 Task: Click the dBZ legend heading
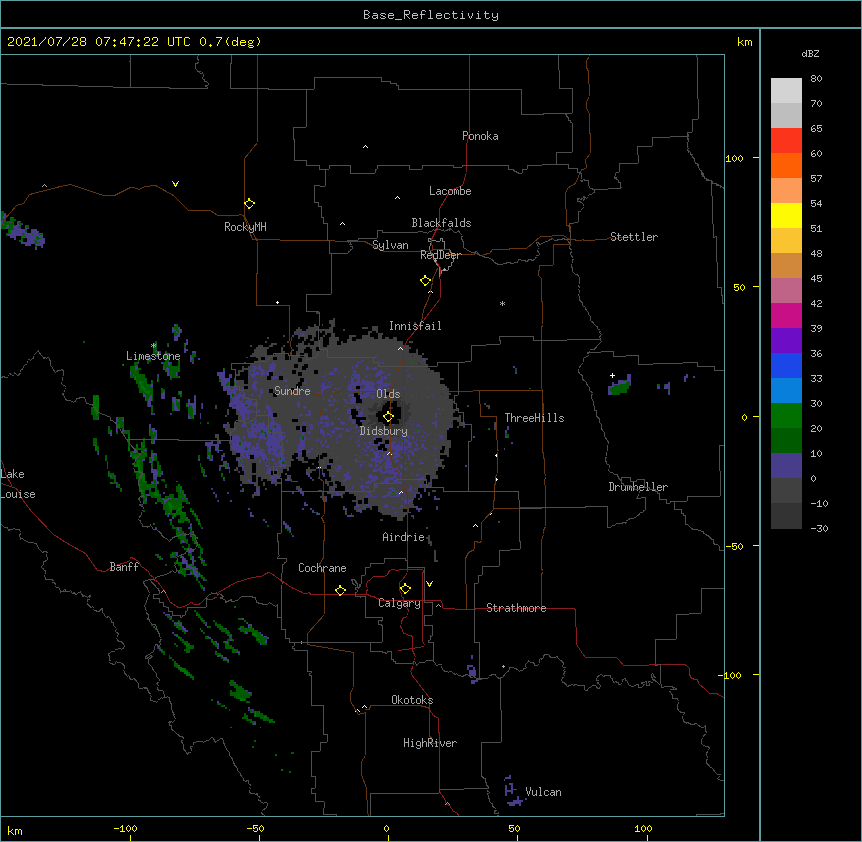(810, 54)
